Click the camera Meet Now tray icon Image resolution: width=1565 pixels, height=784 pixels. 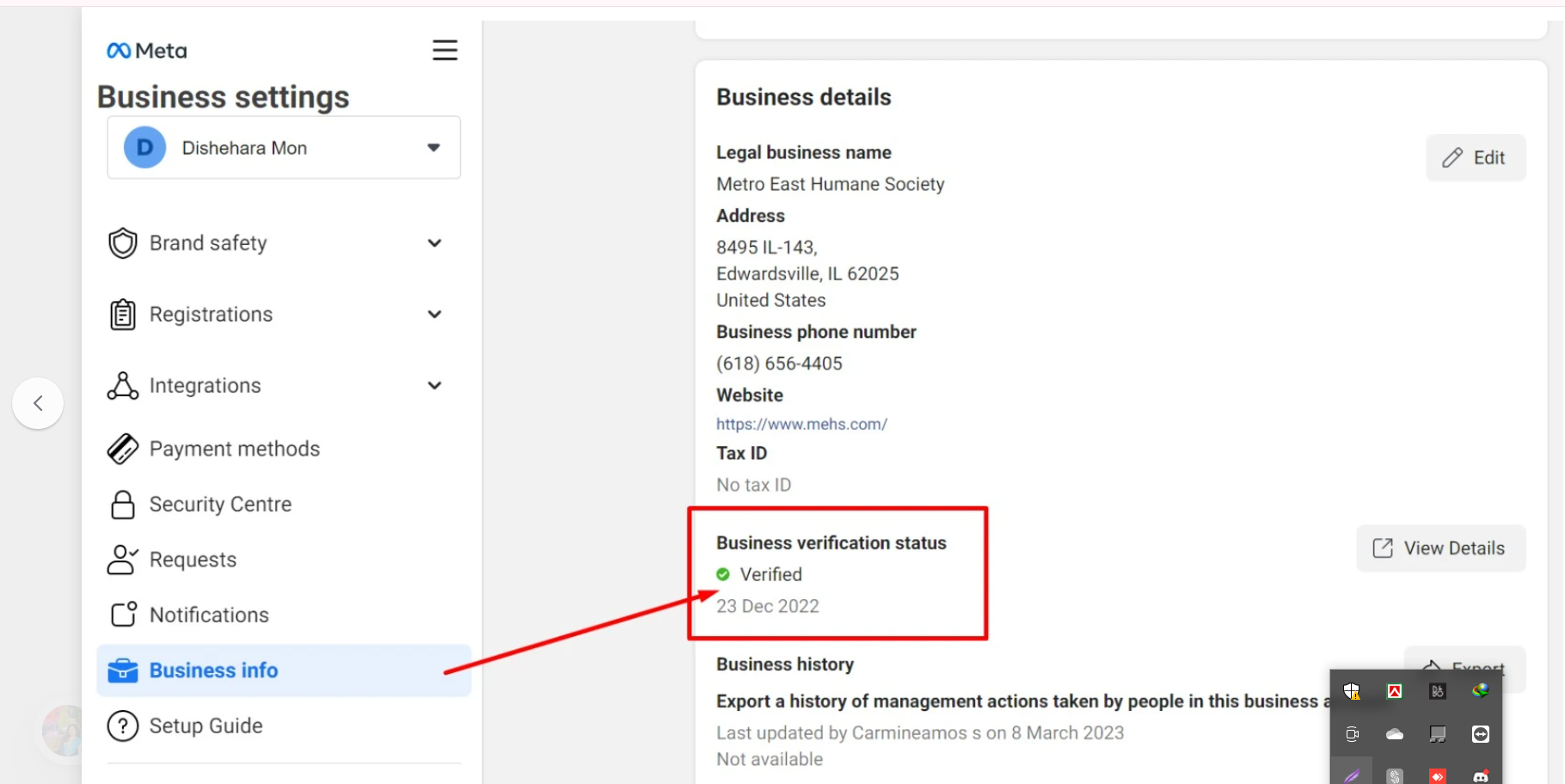(1352, 734)
